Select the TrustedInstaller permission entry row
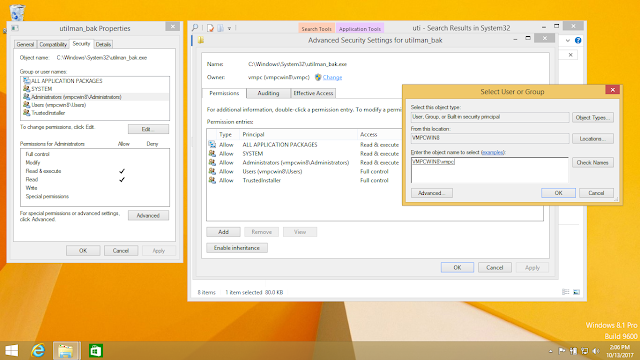Screen dimensions: 640x360 304,180
